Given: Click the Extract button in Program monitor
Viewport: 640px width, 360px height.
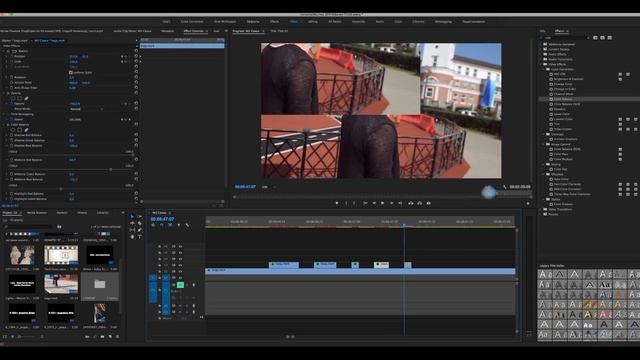Looking at the screenshot, I should pyautogui.click(x=420, y=203).
